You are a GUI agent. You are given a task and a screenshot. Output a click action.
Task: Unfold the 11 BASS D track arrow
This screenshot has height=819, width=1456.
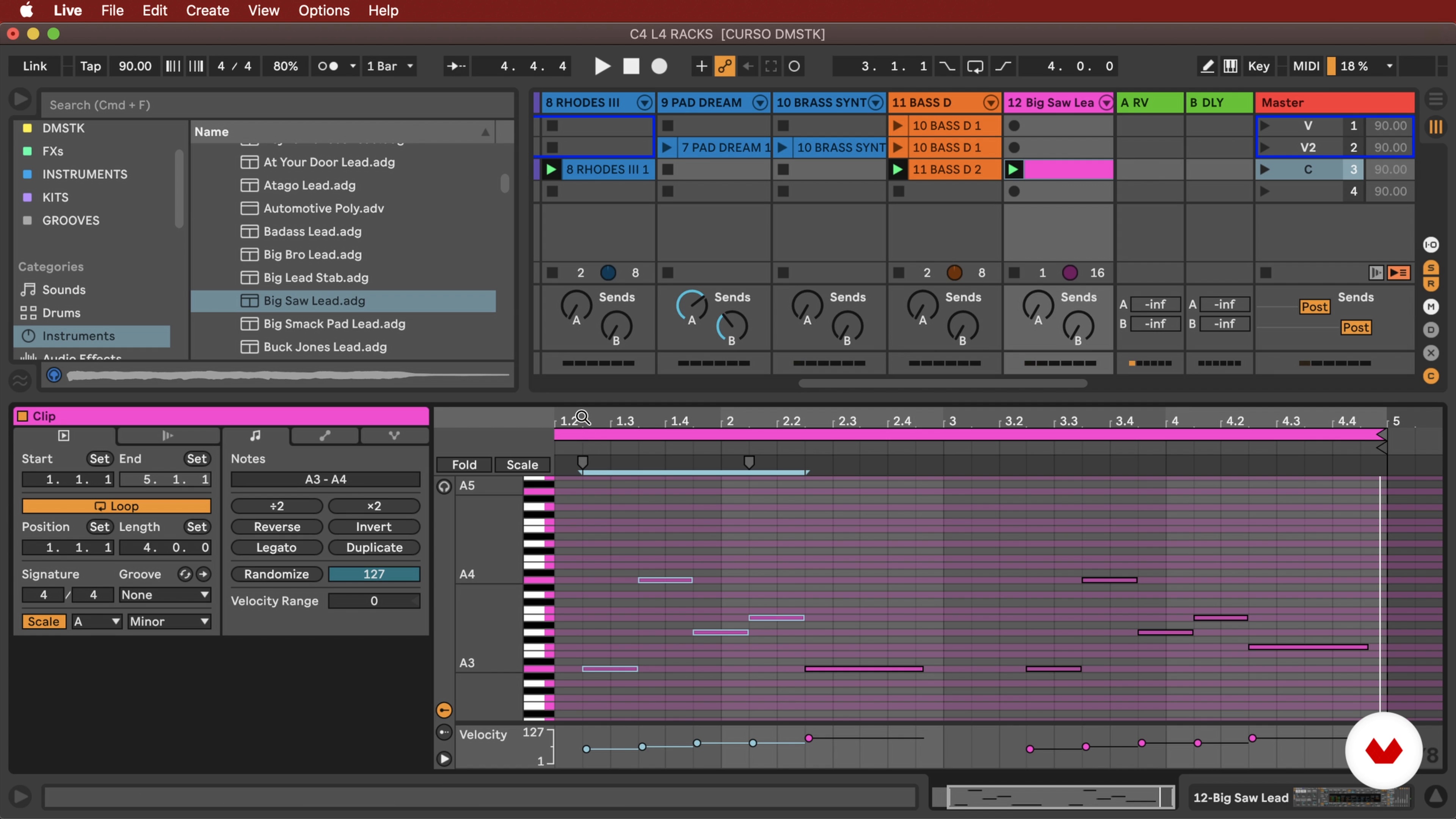990,102
